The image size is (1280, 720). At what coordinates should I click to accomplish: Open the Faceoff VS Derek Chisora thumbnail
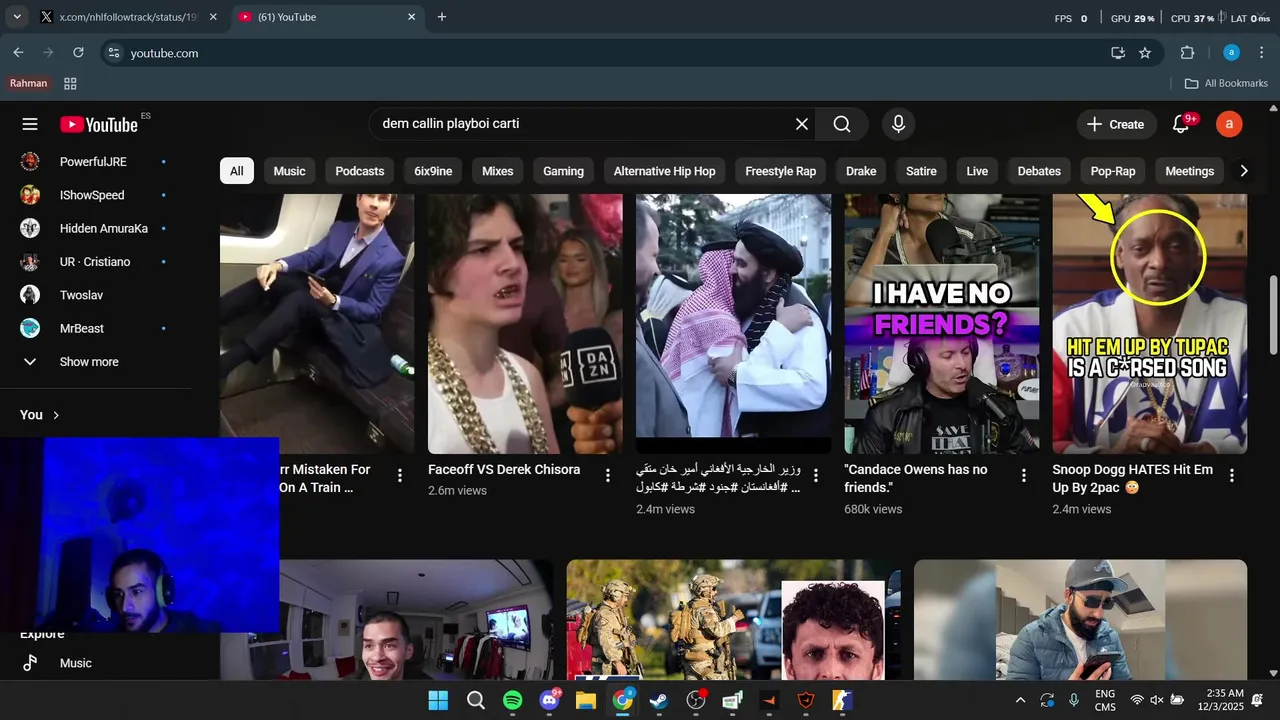(x=525, y=324)
